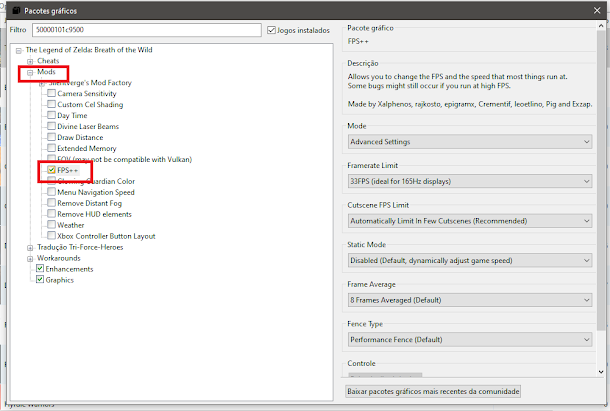
Task: Enable the Remove HUD elements checkbox
Action: pos(51,214)
